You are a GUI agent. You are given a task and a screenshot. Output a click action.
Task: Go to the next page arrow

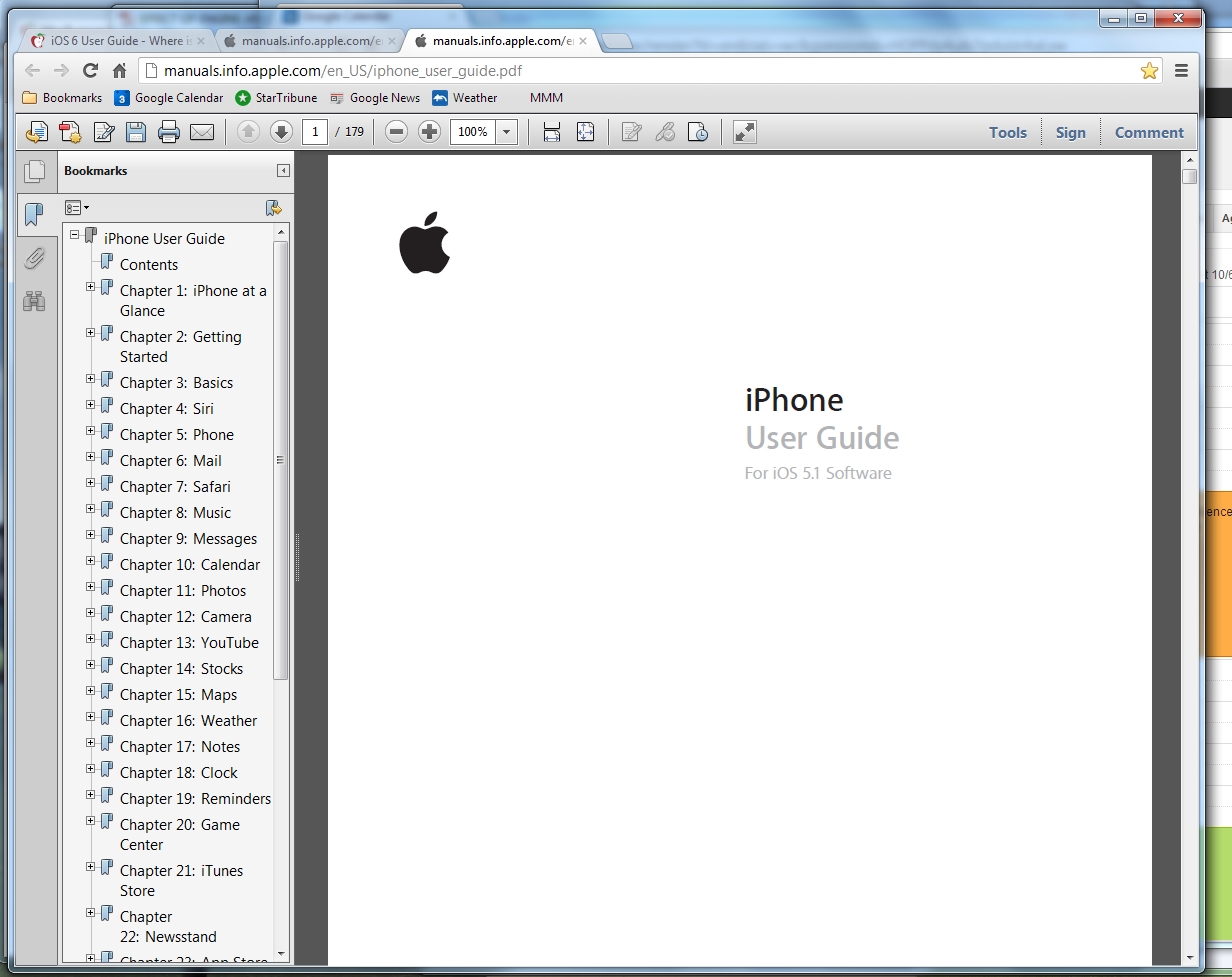point(282,132)
